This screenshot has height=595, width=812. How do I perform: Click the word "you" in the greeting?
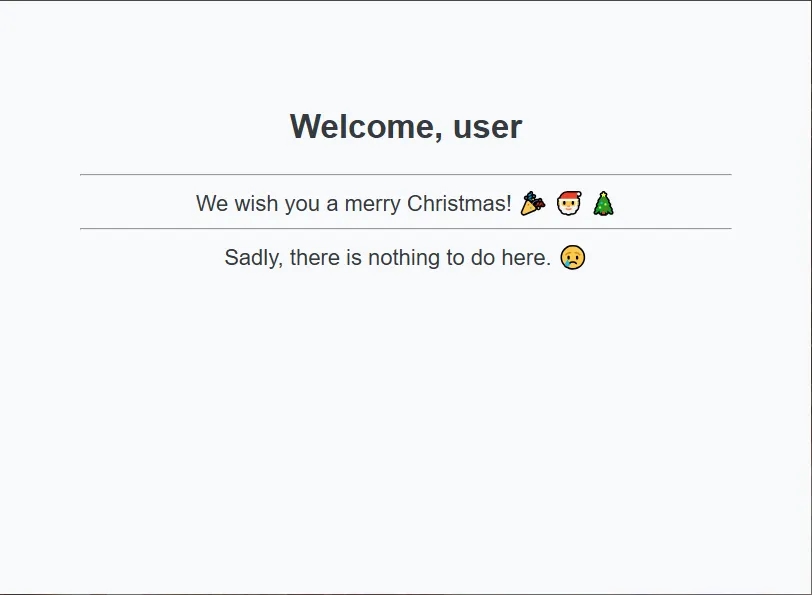(302, 204)
